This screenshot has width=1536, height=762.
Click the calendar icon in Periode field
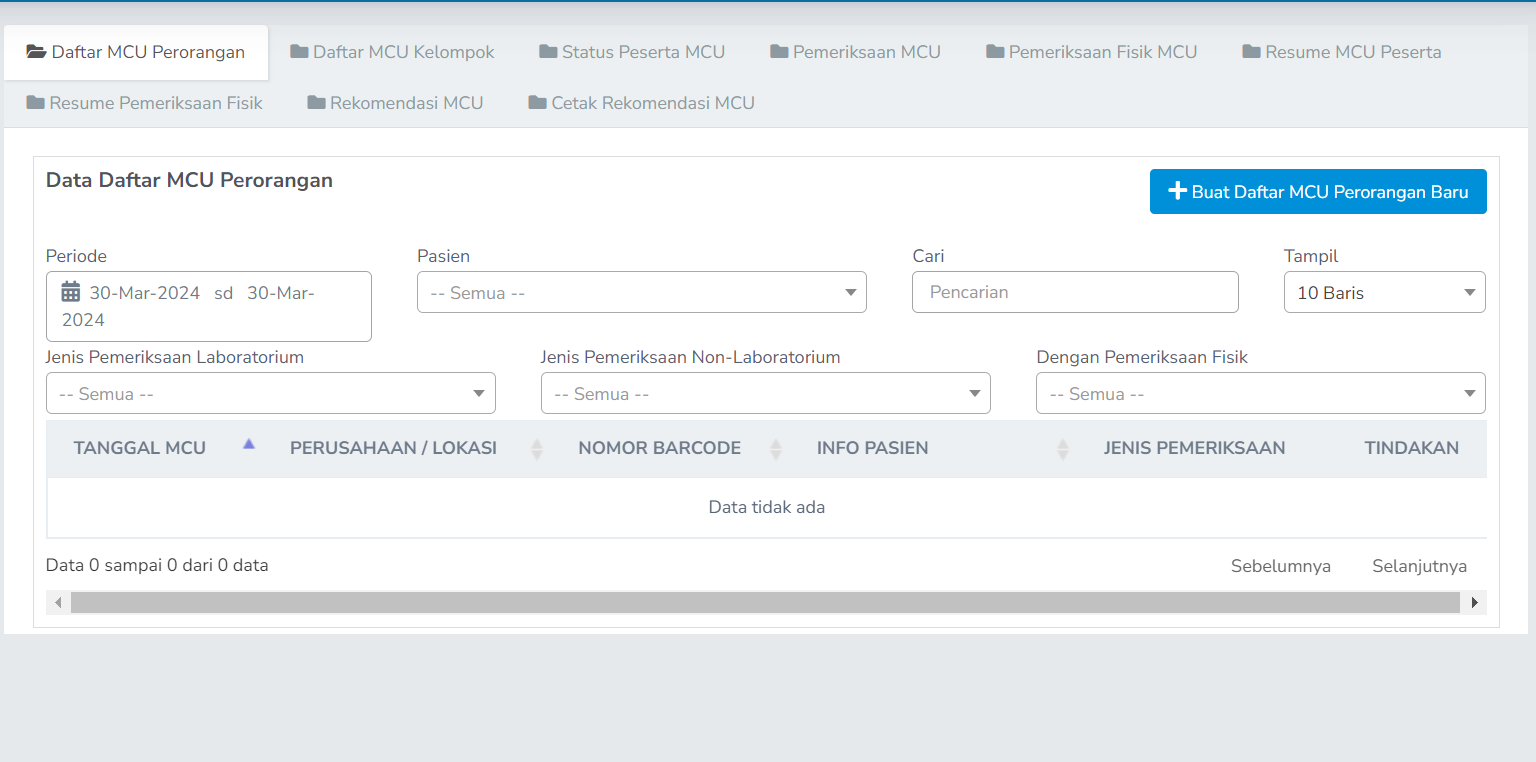(x=71, y=292)
